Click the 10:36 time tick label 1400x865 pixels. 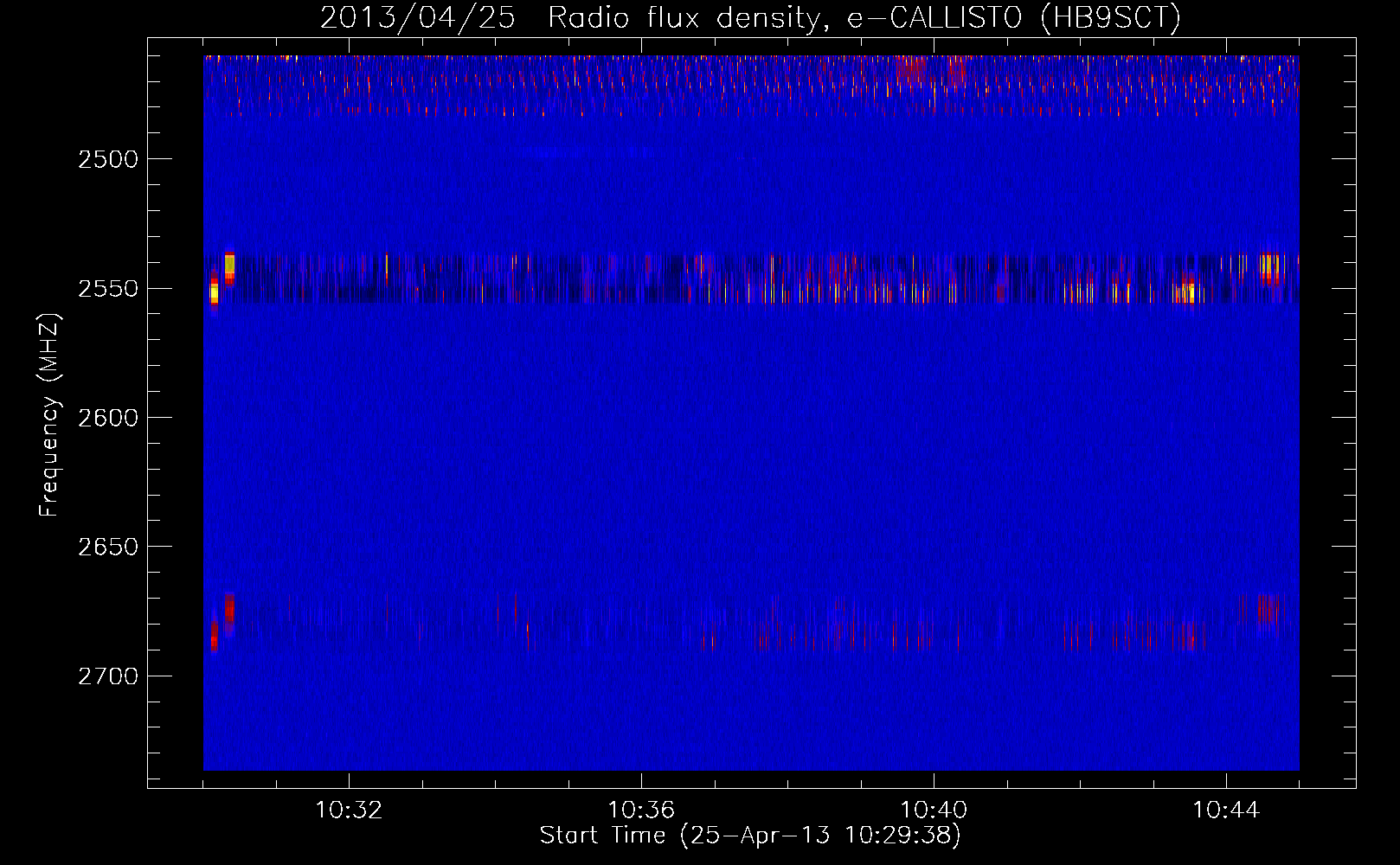[641, 811]
